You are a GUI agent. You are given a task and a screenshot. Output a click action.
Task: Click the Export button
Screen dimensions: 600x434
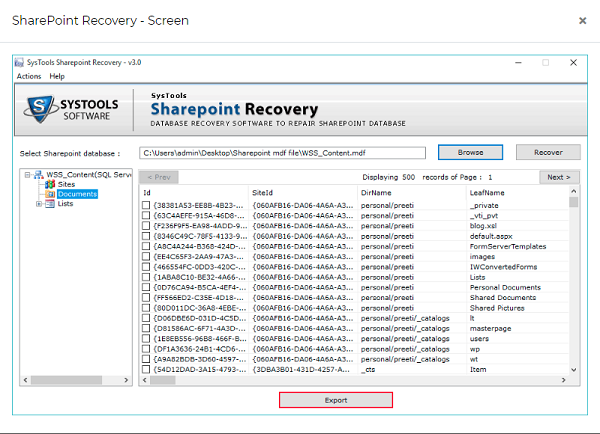[335, 400]
